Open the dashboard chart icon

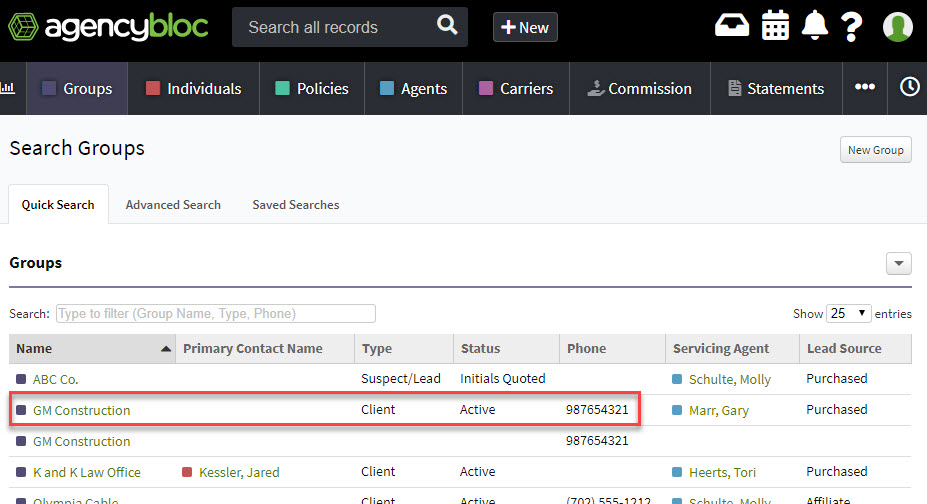coord(8,88)
